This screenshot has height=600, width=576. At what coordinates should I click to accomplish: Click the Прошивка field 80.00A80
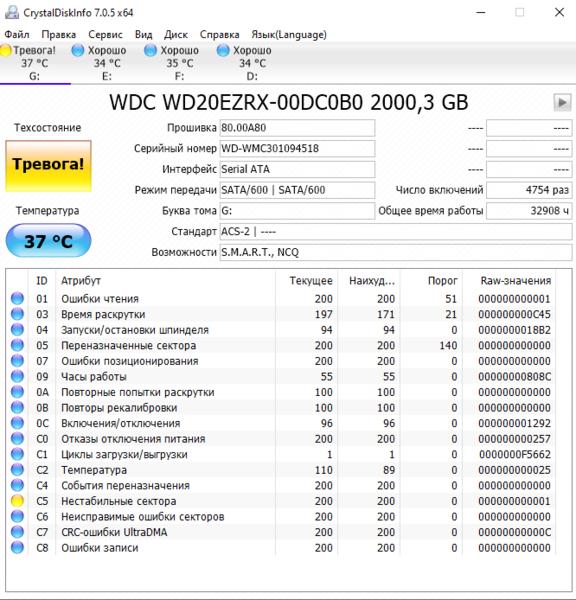(297, 128)
